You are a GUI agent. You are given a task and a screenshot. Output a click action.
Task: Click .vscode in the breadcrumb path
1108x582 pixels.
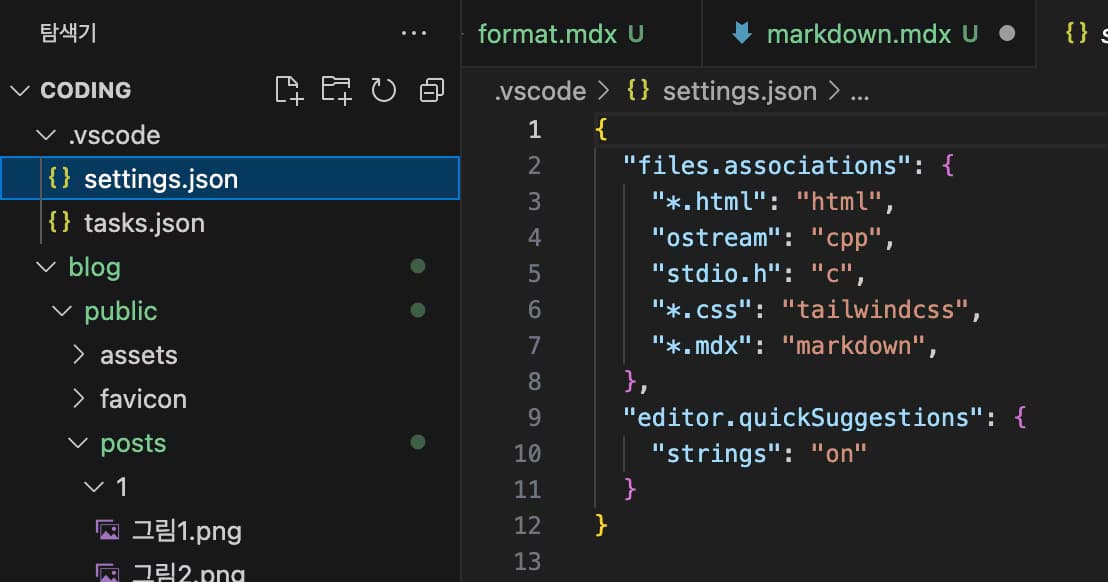click(x=541, y=91)
